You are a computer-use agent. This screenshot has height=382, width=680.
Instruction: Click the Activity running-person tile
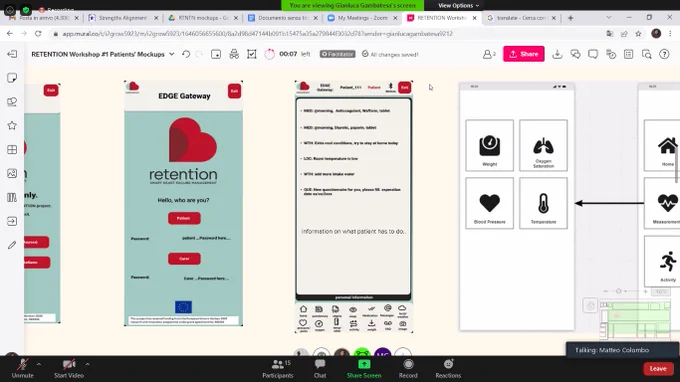[662, 261]
